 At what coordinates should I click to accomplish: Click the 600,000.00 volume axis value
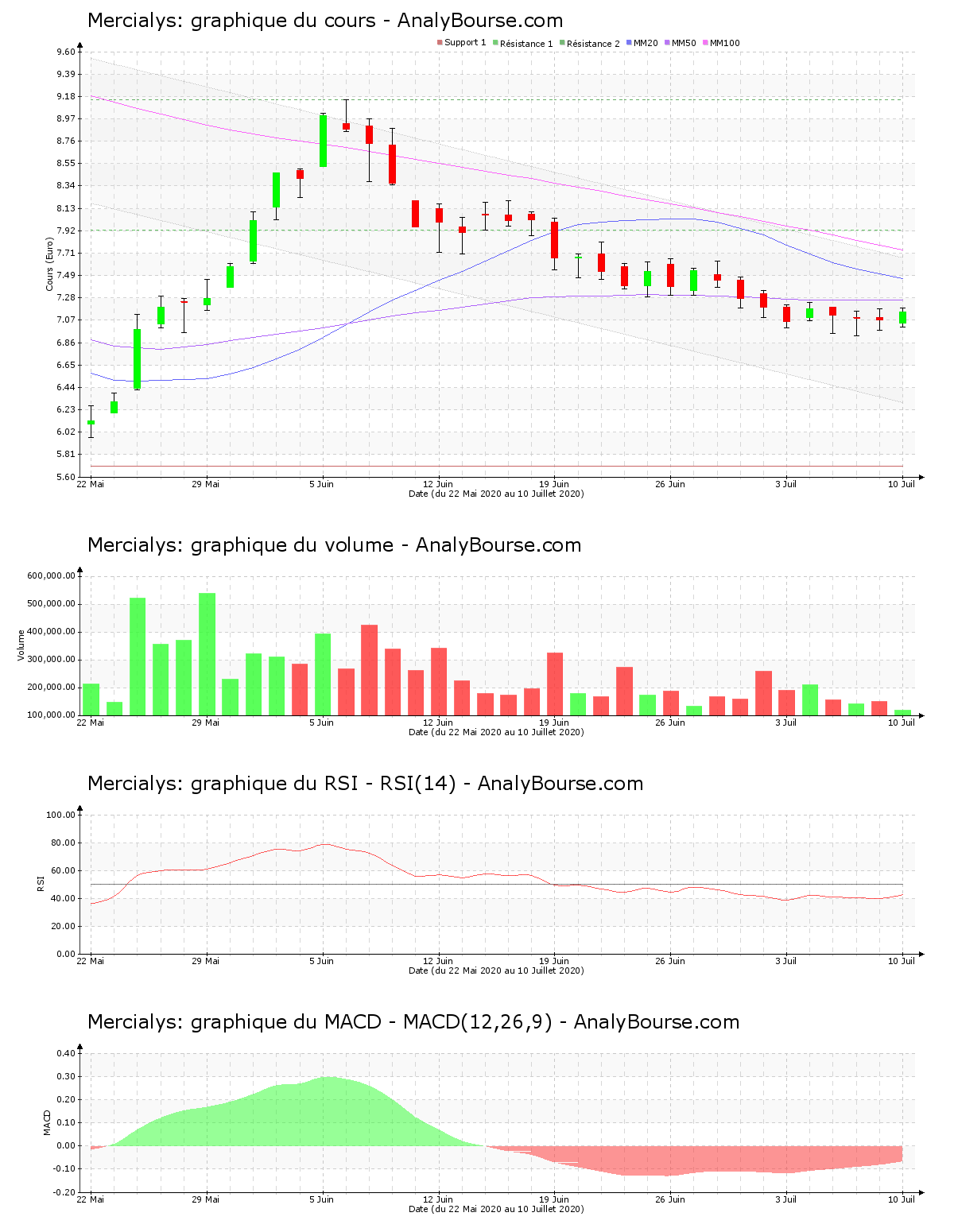pyautogui.click(x=52, y=576)
